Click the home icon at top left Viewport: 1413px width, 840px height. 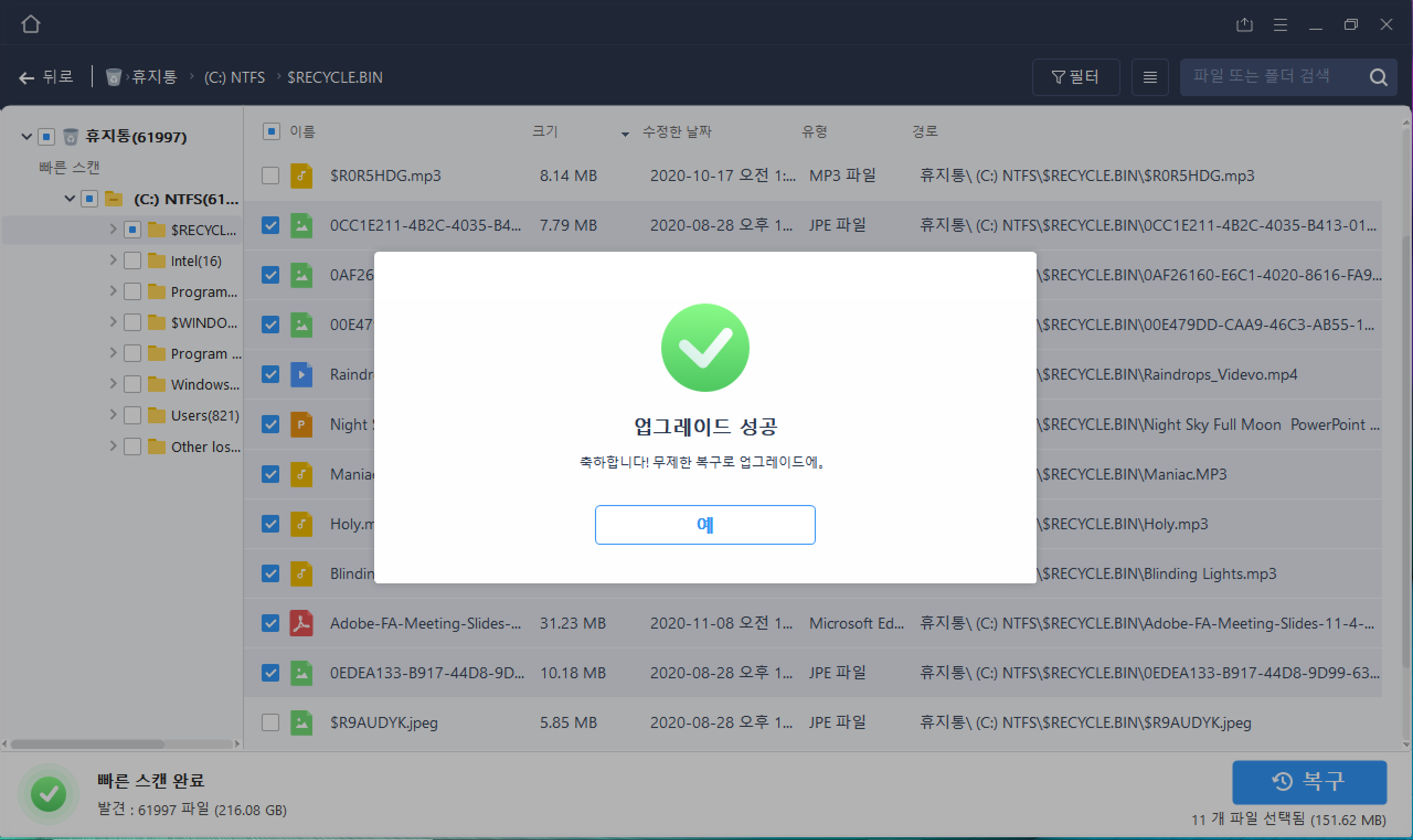point(30,24)
